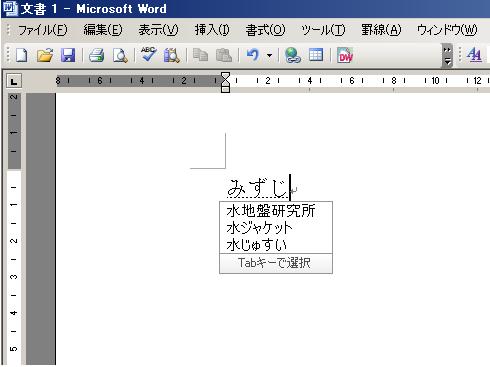Insert a table with the grid icon
490x367 pixels.
pyautogui.click(x=316, y=55)
